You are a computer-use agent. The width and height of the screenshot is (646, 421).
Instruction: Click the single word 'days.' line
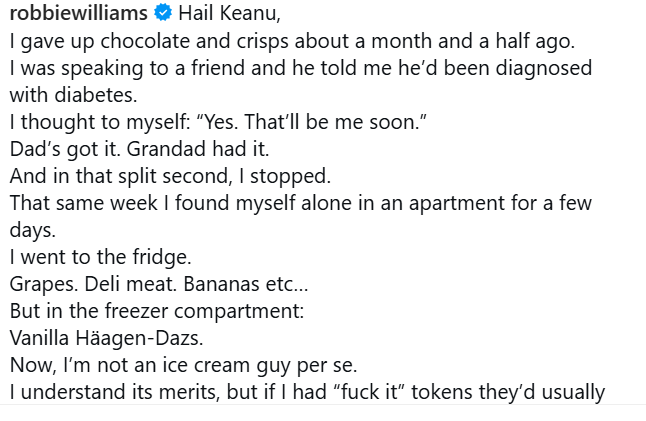tap(33, 230)
